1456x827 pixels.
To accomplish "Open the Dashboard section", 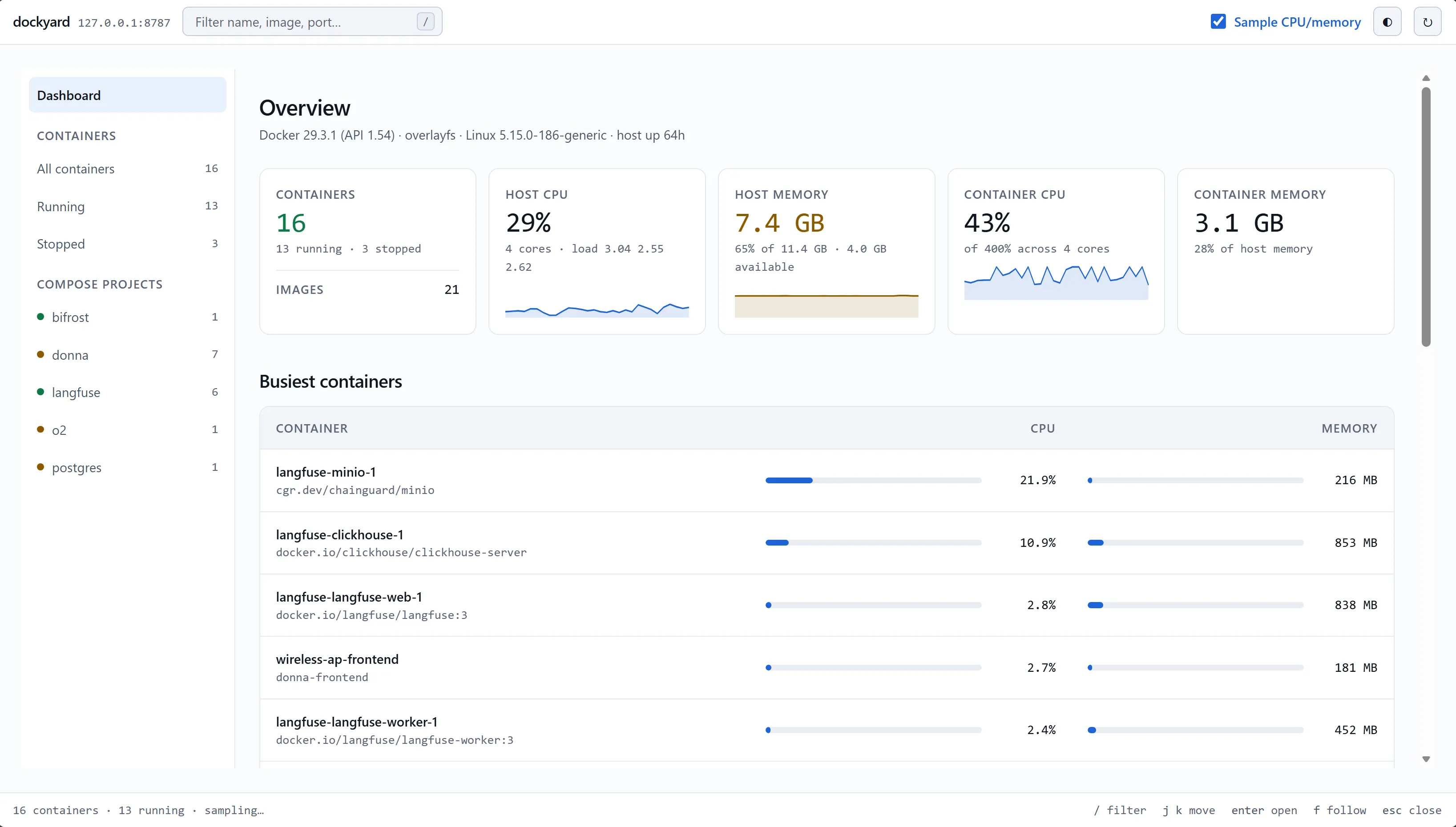I will (x=127, y=95).
